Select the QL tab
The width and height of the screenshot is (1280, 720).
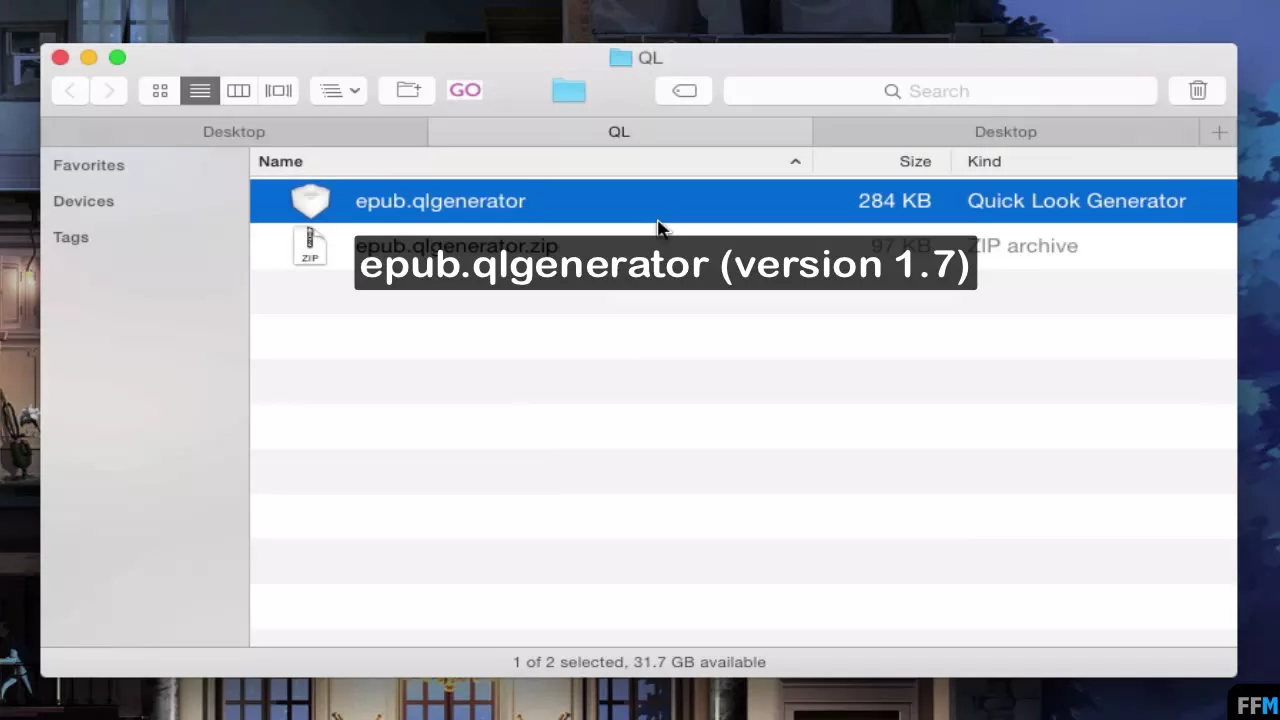click(x=619, y=132)
